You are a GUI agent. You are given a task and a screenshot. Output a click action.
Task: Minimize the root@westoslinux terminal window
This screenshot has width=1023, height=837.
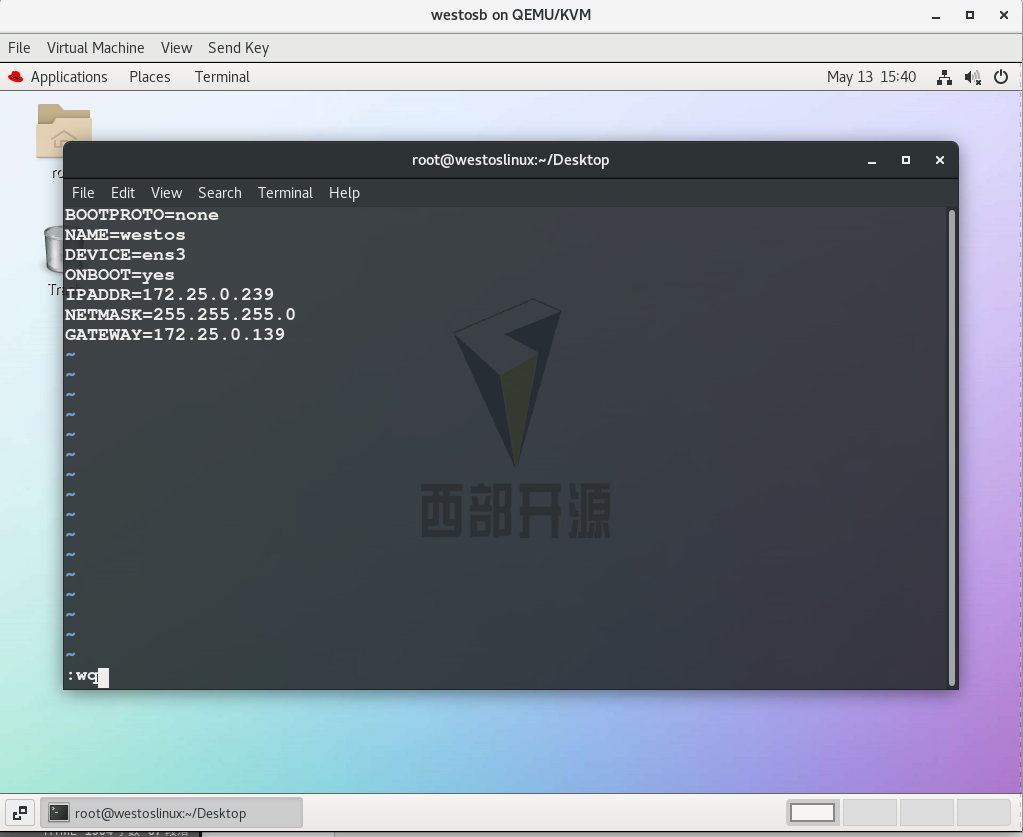tap(872, 160)
